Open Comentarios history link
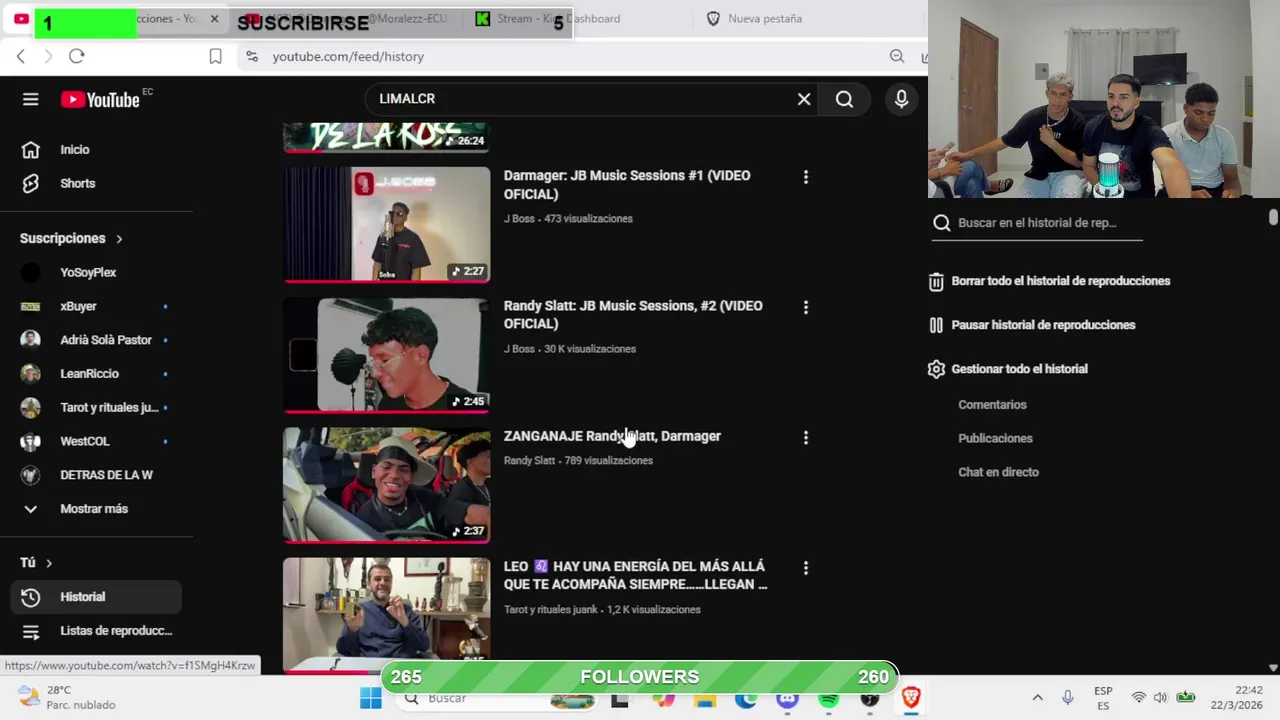Image resolution: width=1280 pixels, height=720 pixels. [992, 405]
